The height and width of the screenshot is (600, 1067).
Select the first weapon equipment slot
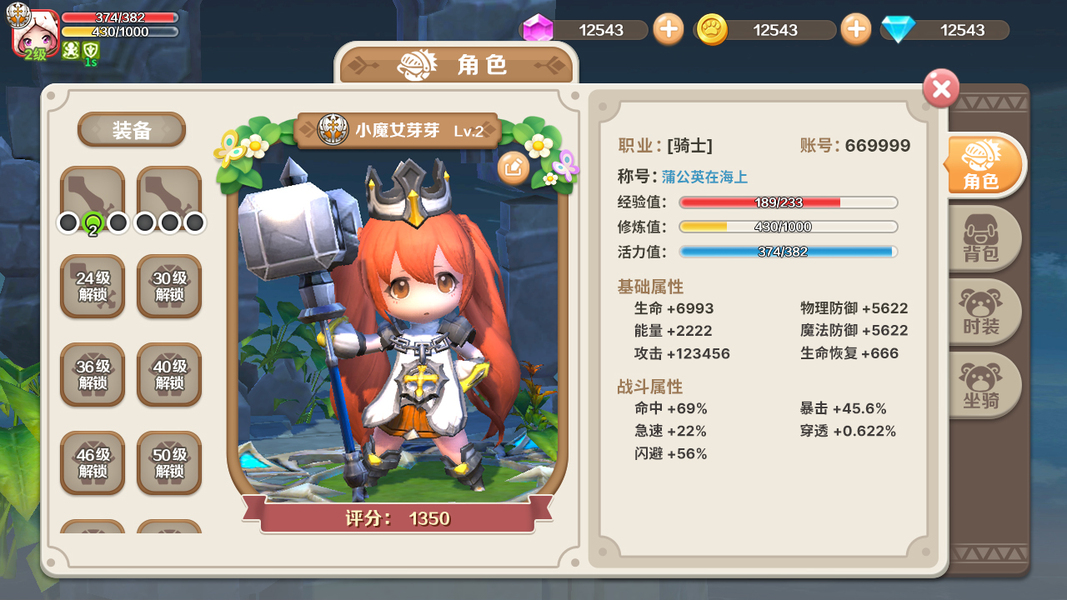(x=93, y=194)
